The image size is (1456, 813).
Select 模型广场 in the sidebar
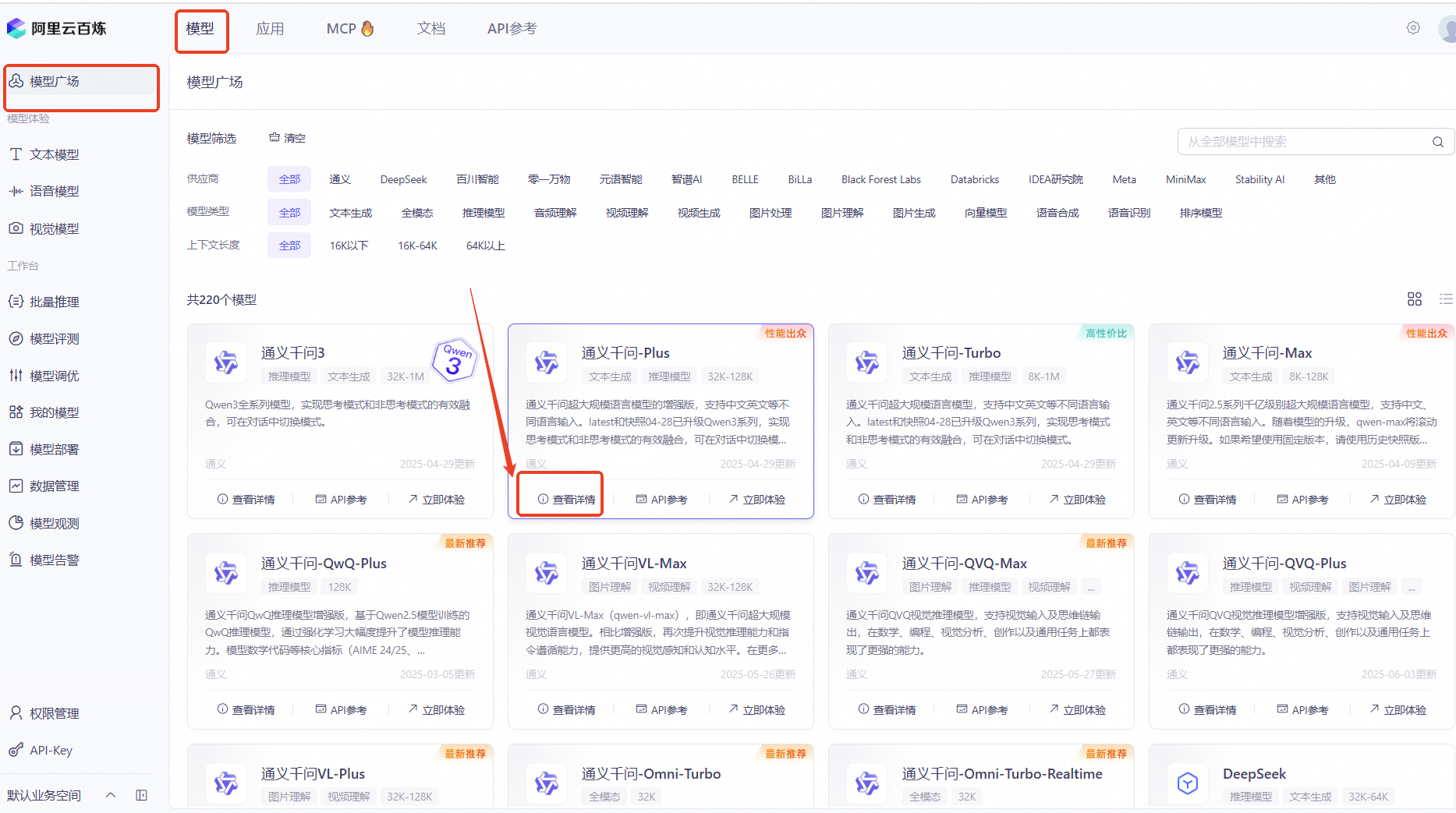81,81
